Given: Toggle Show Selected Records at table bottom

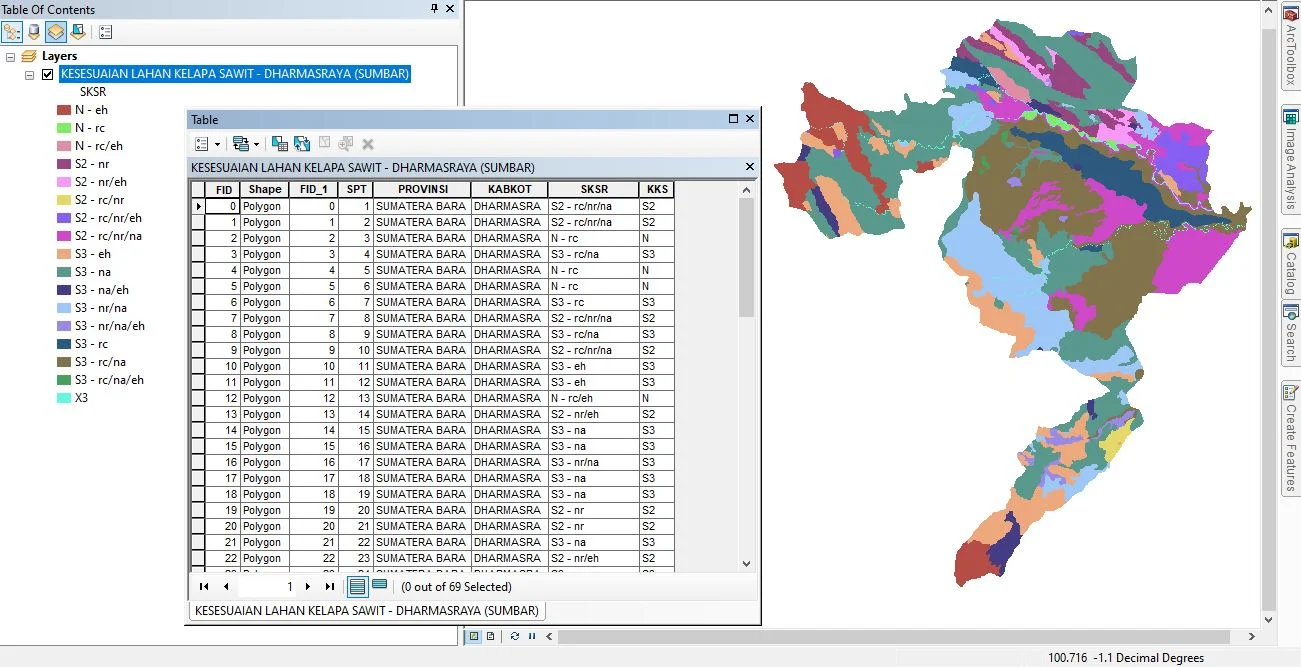Looking at the screenshot, I should point(380,586).
